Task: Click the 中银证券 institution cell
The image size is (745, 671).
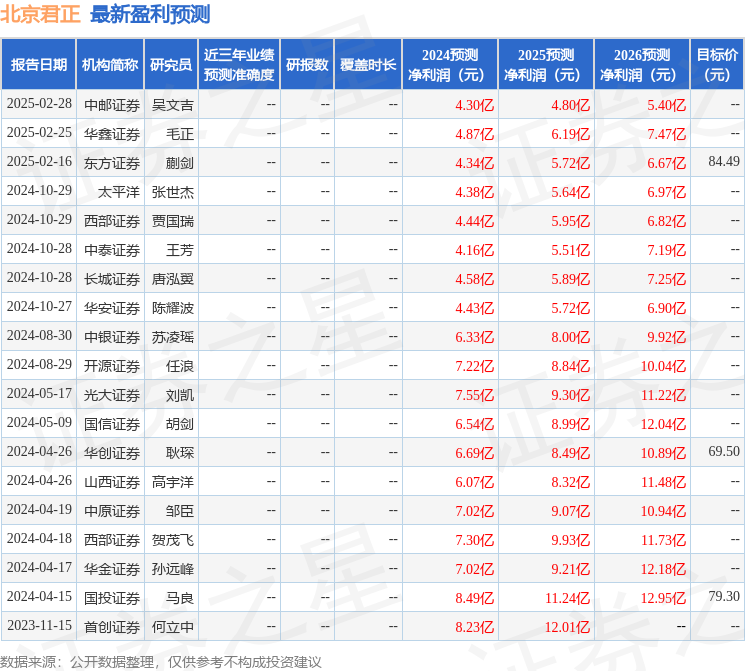Action: [x=112, y=337]
